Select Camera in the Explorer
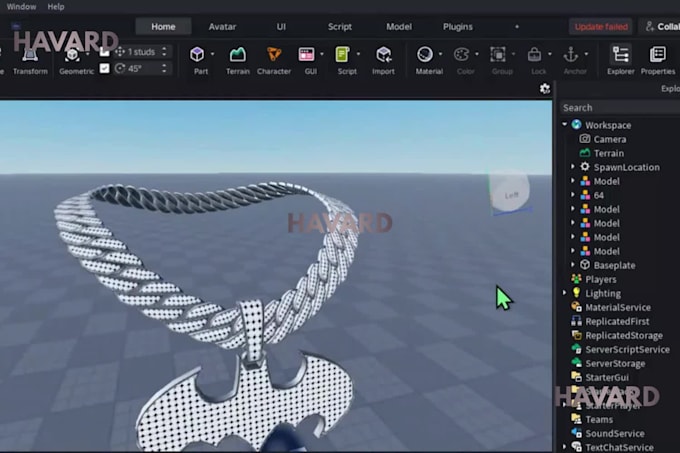The width and height of the screenshot is (680, 453). (609, 139)
